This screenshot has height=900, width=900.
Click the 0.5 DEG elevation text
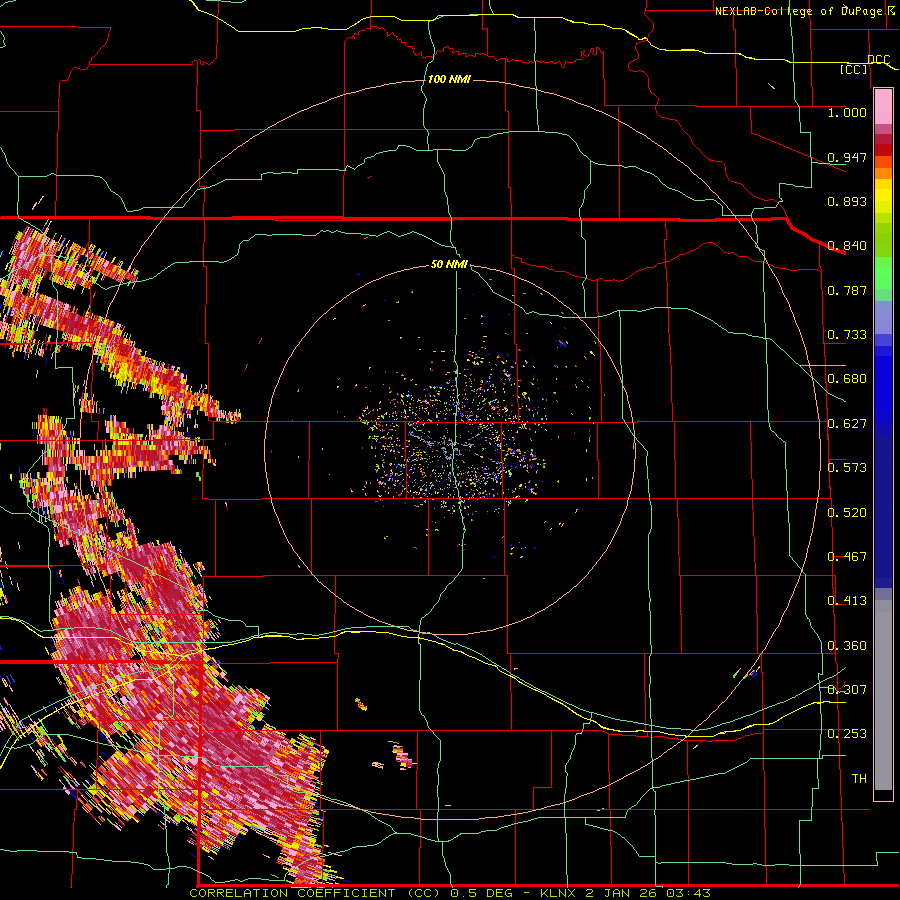pyautogui.click(x=480, y=893)
